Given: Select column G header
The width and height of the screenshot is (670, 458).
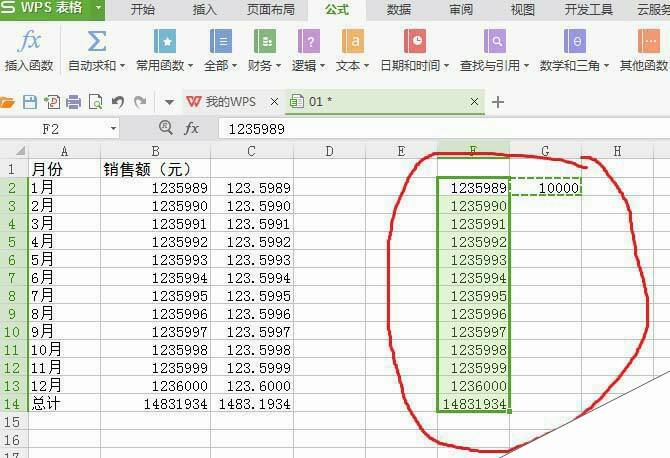Looking at the screenshot, I should (x=545, y=151).
